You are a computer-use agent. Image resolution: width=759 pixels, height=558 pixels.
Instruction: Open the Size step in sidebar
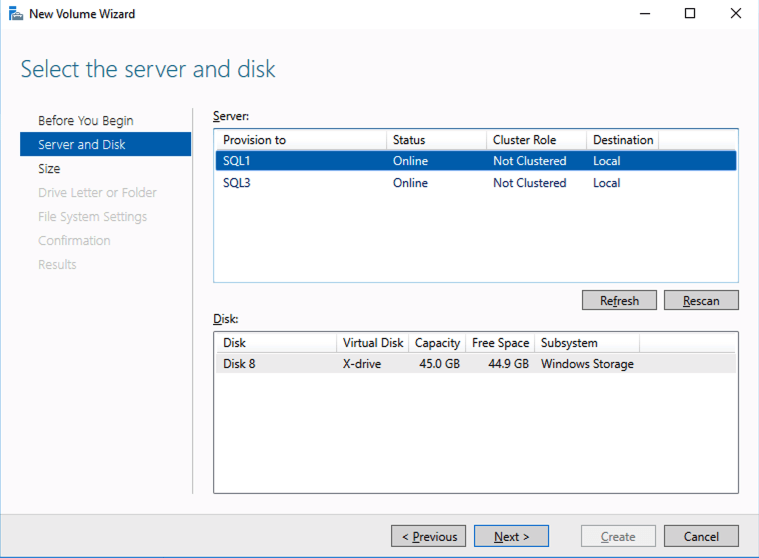(49, 169)
